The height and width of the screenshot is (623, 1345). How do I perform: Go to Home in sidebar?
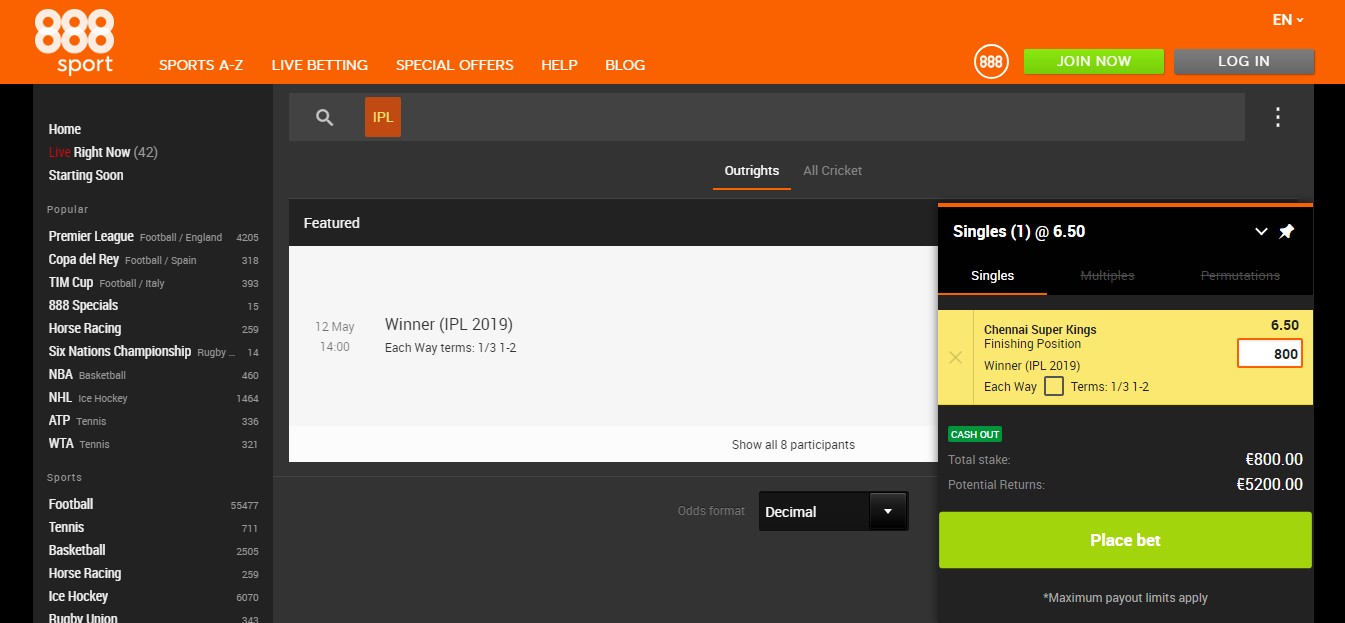(65, 129)
